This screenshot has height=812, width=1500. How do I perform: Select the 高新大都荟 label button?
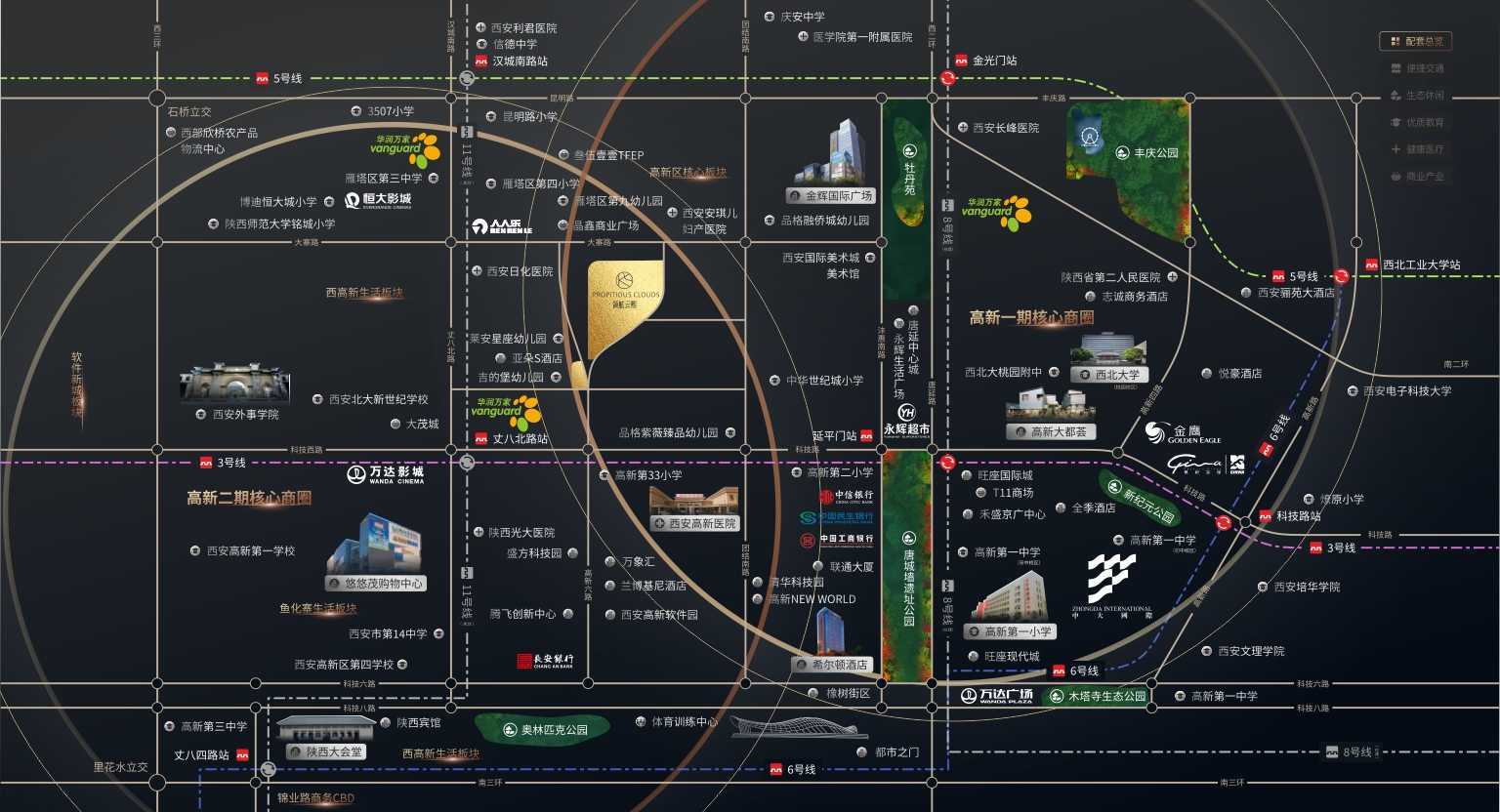1051,431
